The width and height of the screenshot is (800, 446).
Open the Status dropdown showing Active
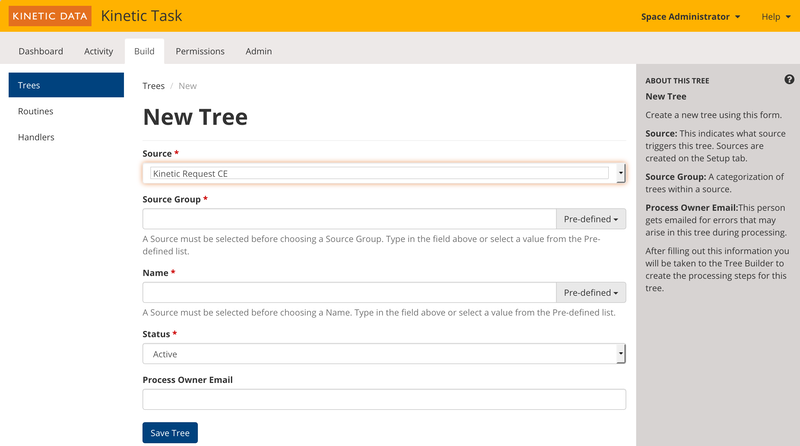click(x=384, y=354)
